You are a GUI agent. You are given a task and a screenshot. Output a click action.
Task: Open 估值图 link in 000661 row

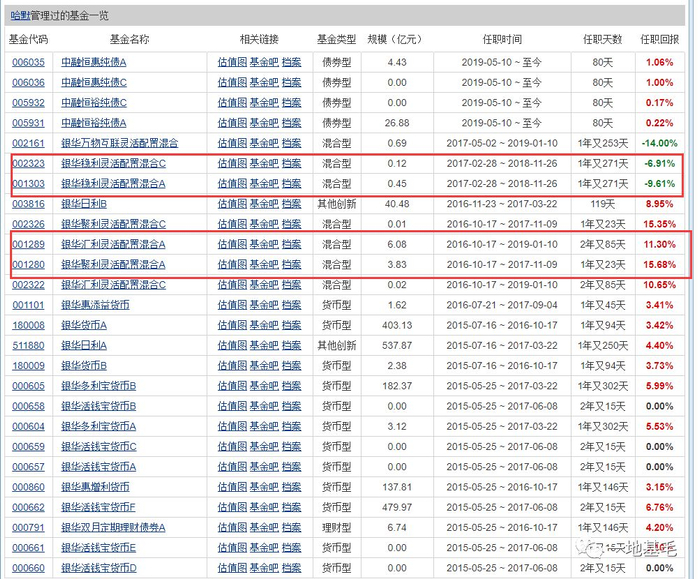[x=232, y=548]
